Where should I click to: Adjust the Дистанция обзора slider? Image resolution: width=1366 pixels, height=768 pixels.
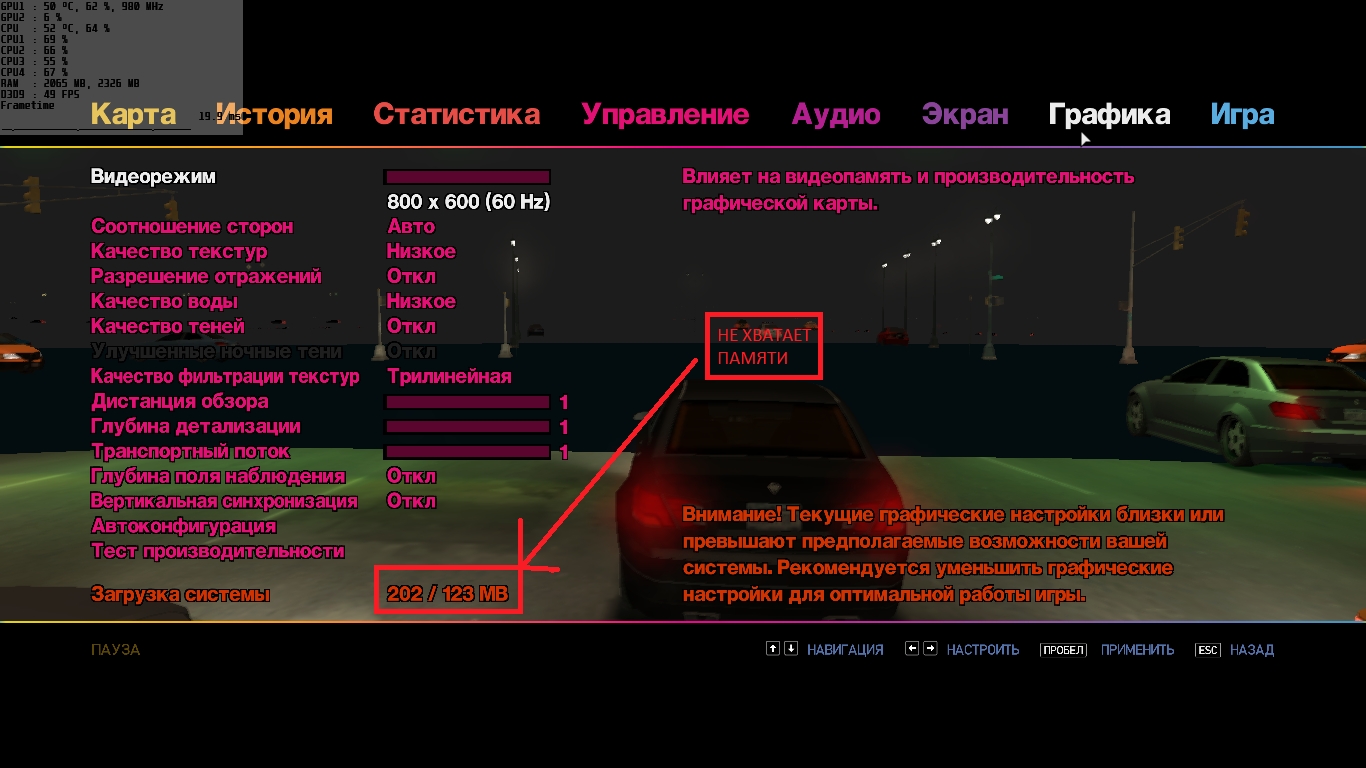point(467,402)
